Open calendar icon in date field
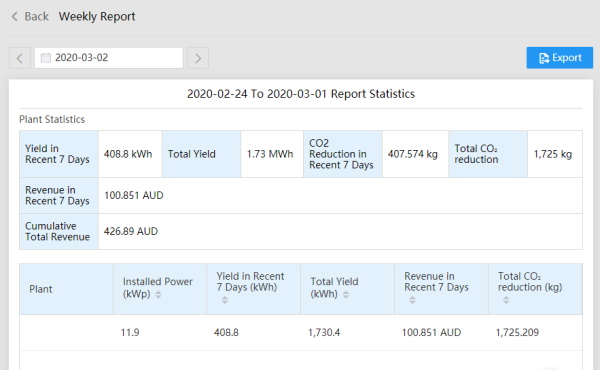 [x=46, y=58]
